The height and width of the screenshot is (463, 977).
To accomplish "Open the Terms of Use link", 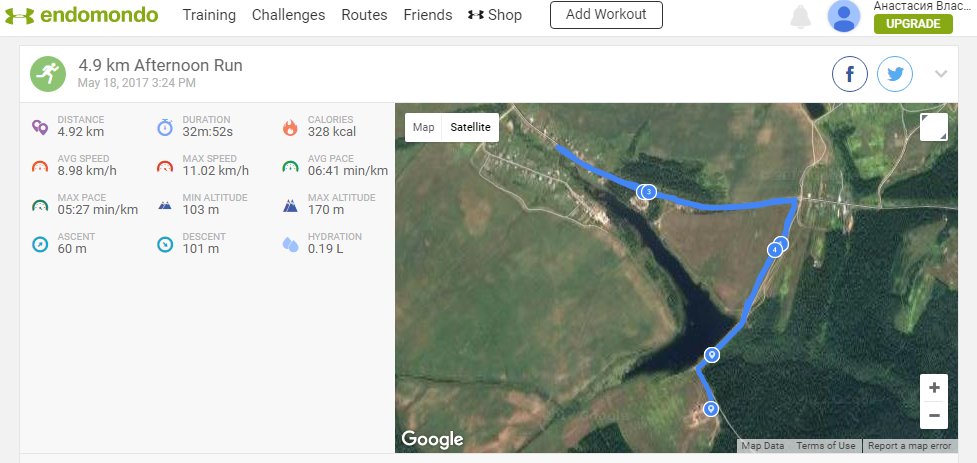I will (x=826, y=446).
